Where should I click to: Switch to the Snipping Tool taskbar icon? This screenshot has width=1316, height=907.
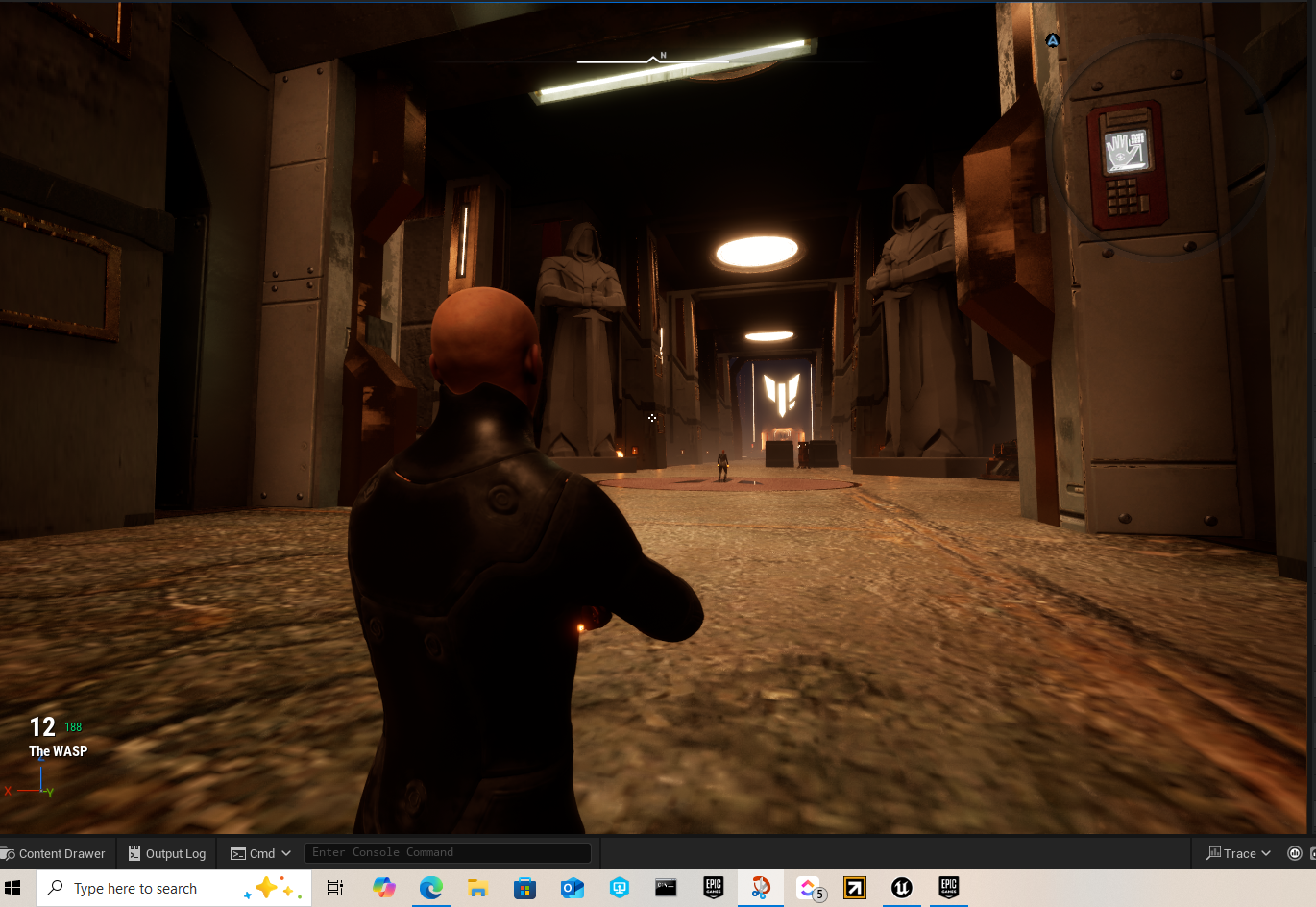click(761, 888)
